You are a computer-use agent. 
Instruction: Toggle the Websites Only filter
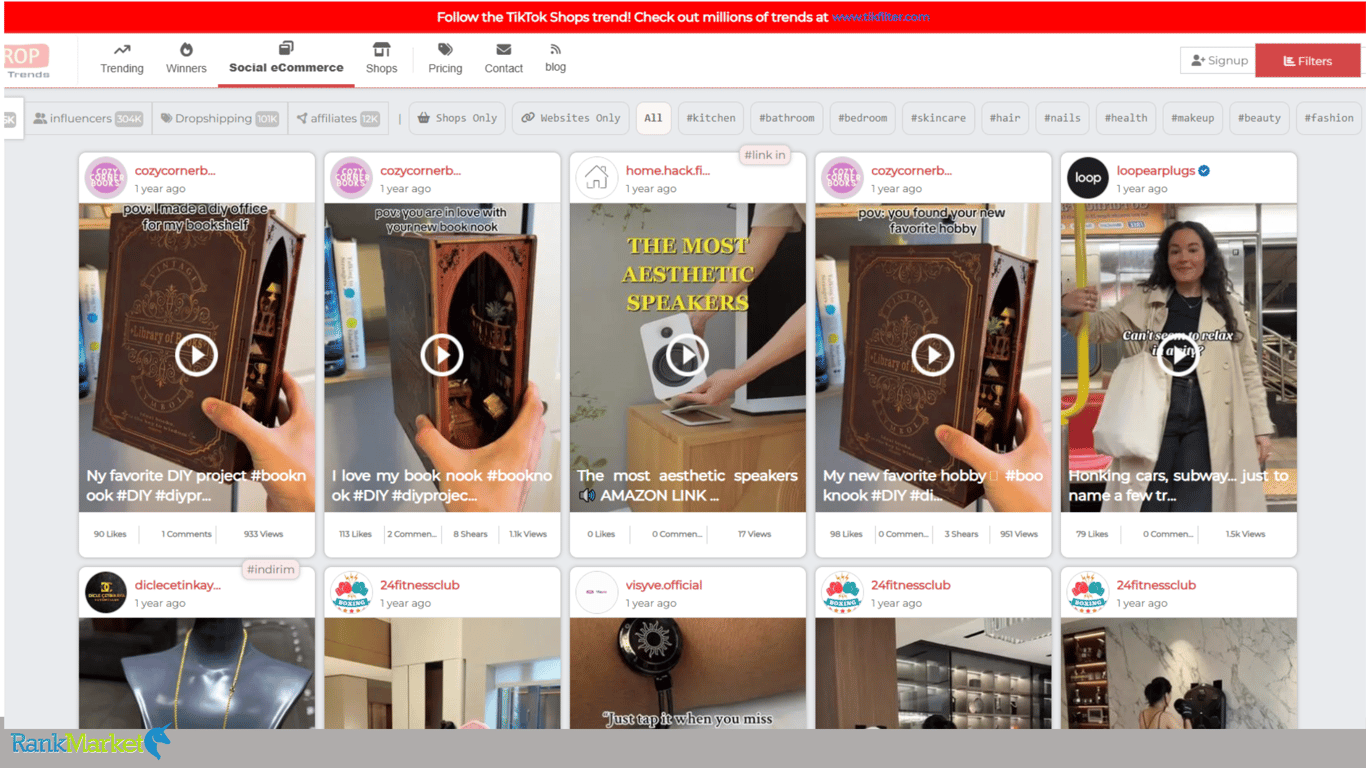pyautogui.click(x=571, y=118)
